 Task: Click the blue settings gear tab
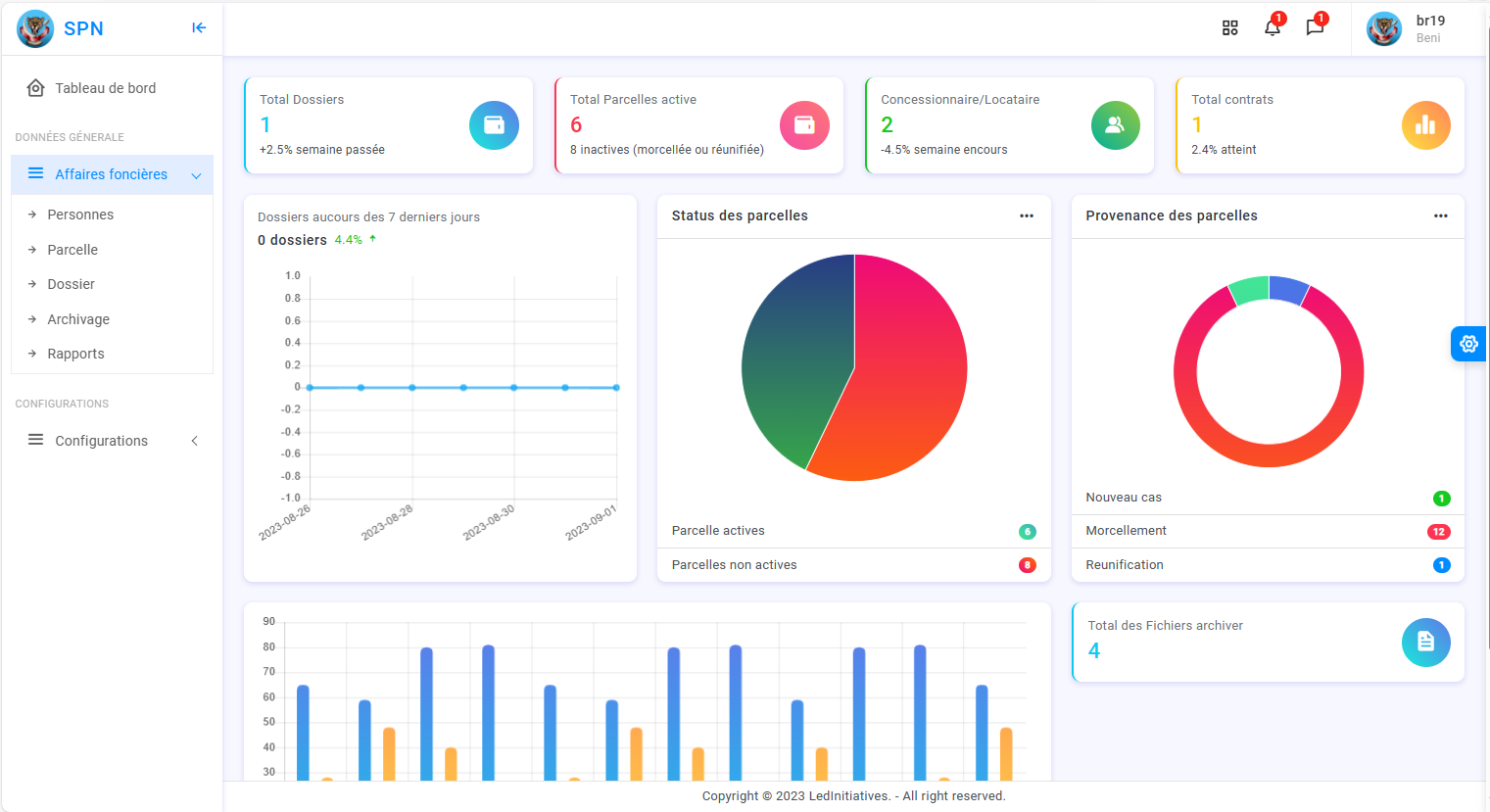[1468, 344]
